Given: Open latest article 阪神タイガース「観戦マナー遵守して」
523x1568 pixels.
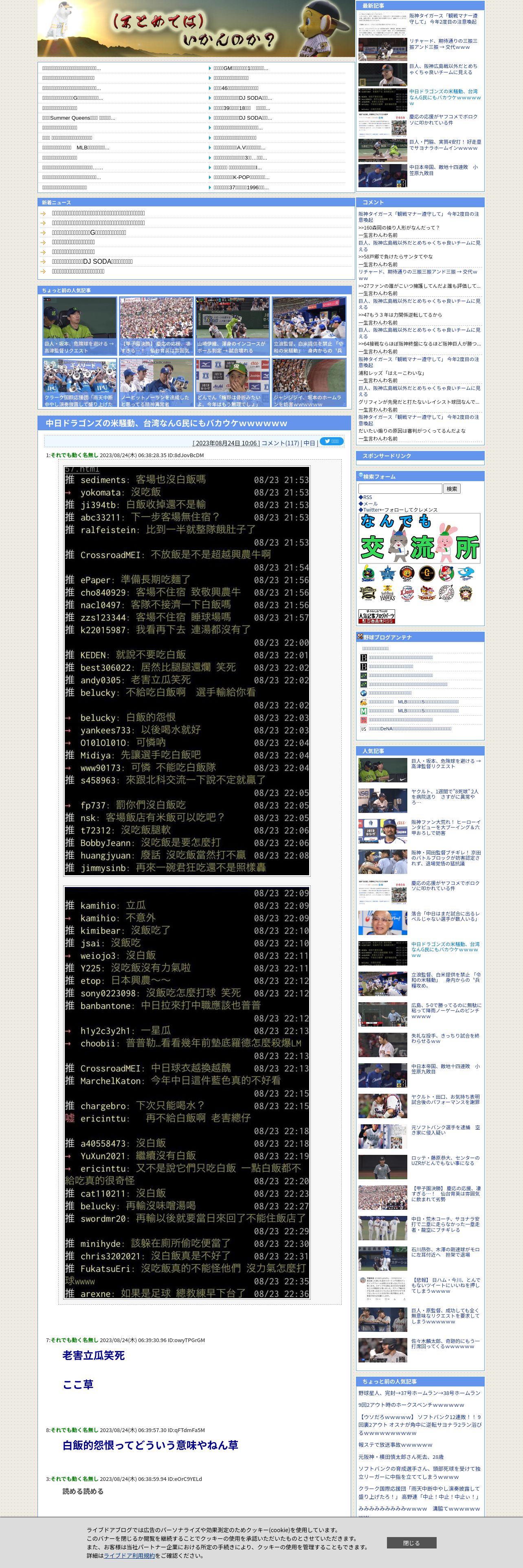Looking at the screenshot, I should (443, 19).
